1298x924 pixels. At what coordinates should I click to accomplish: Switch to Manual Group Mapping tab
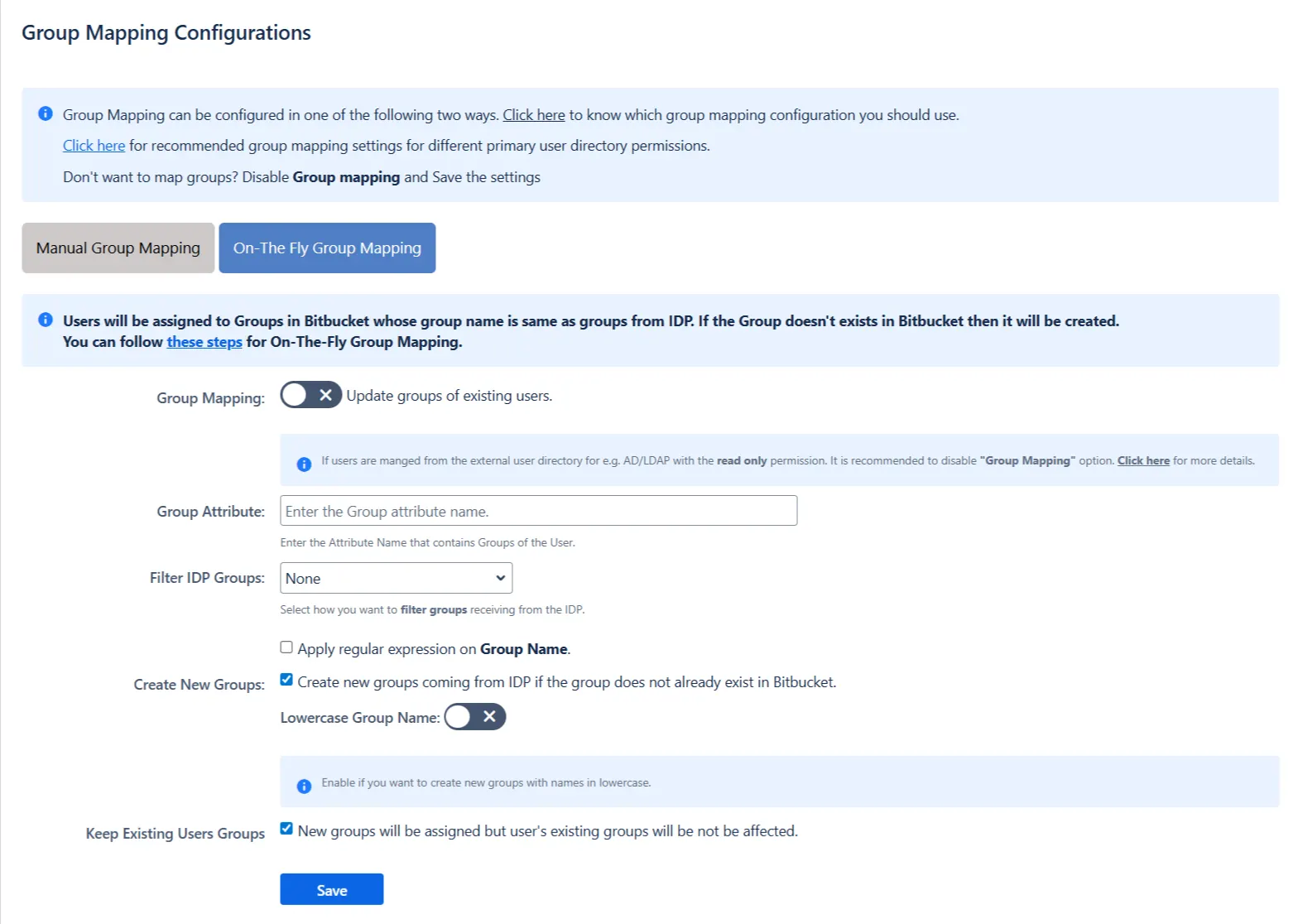tap(117, 248)
